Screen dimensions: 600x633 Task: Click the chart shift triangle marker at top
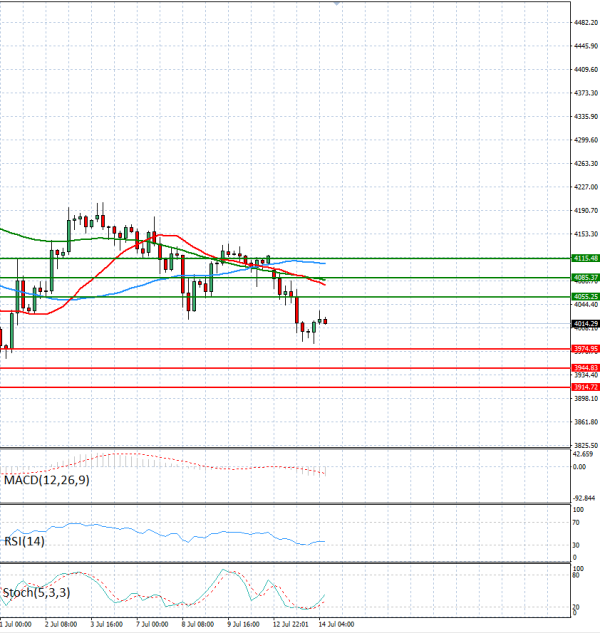(x=337, y=3)
